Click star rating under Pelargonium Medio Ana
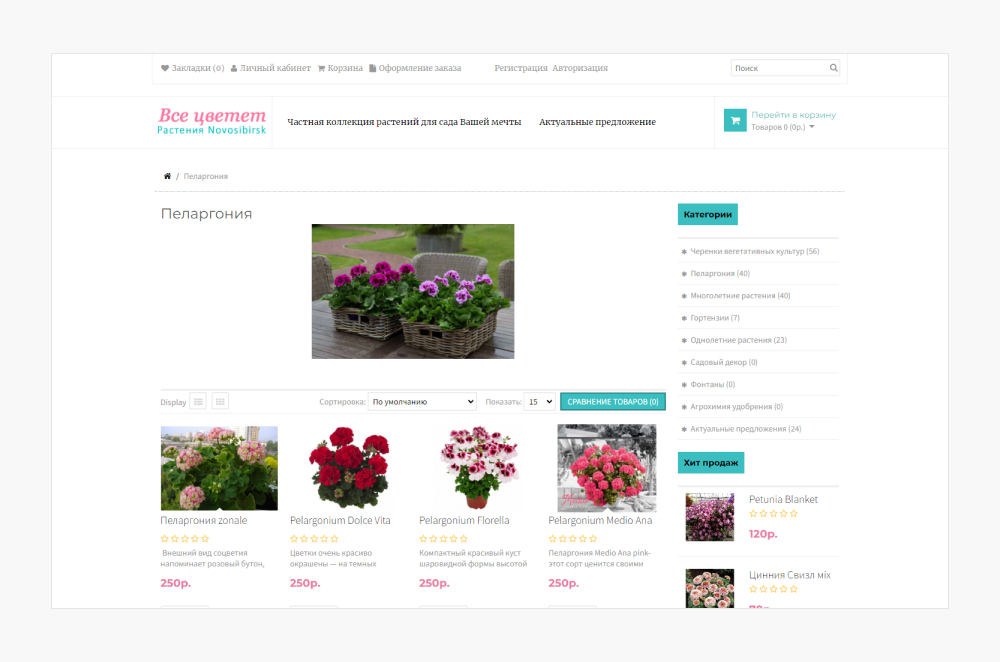Screen dimensions: 1000x662 (x=573, y=539)
